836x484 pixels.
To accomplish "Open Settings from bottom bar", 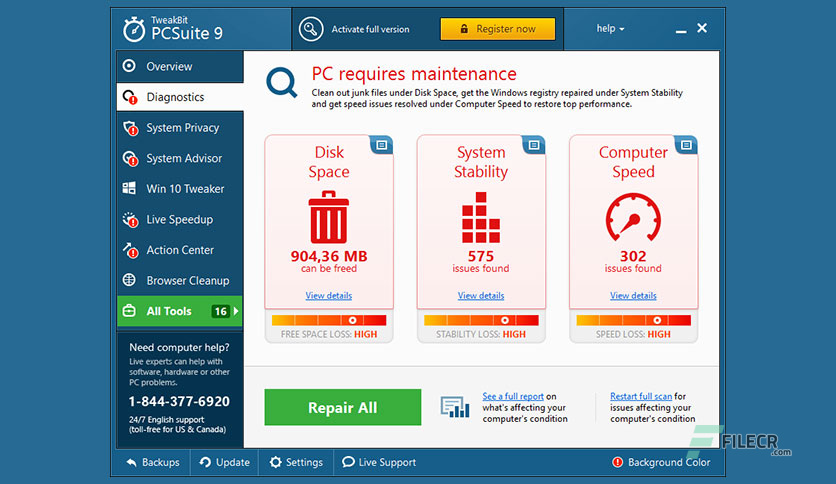I will (x=296, y=462).
